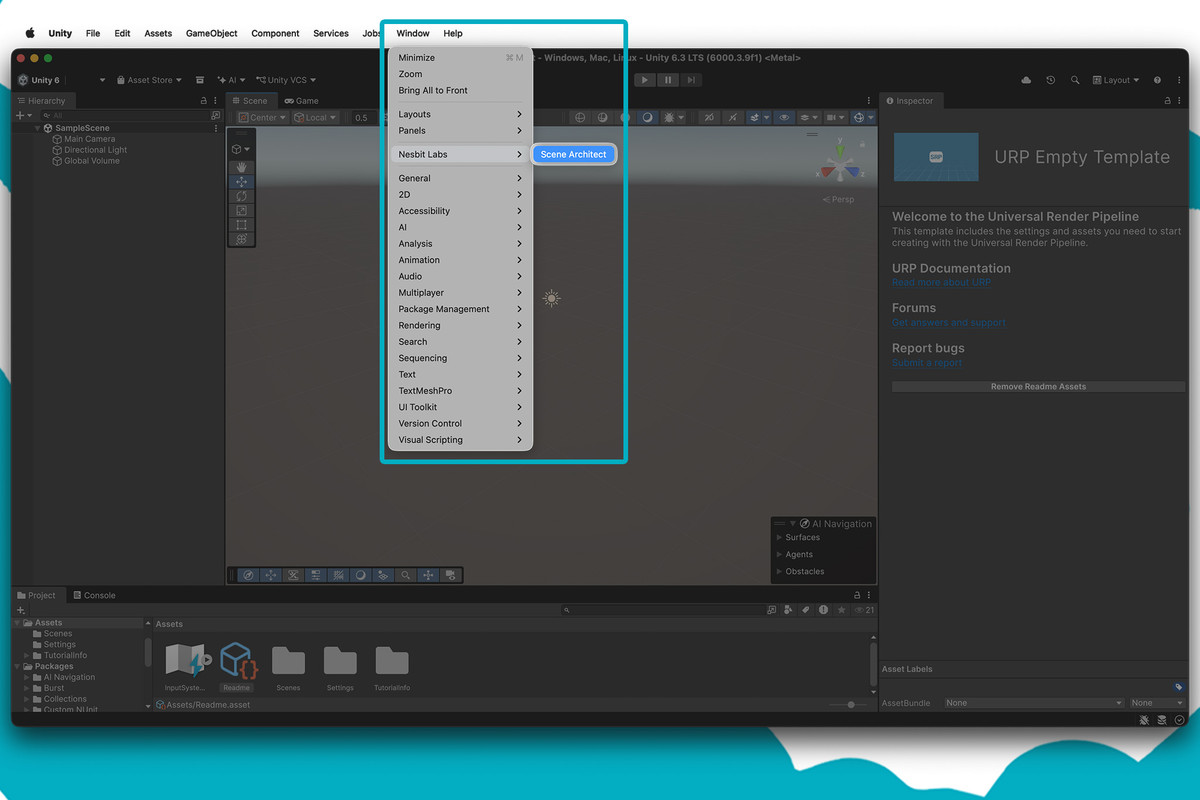Image resolution: width=1200 pixels, height=800 pixels.
Task: Open the AI dropdown in toolbar
Action: point(231,80)
